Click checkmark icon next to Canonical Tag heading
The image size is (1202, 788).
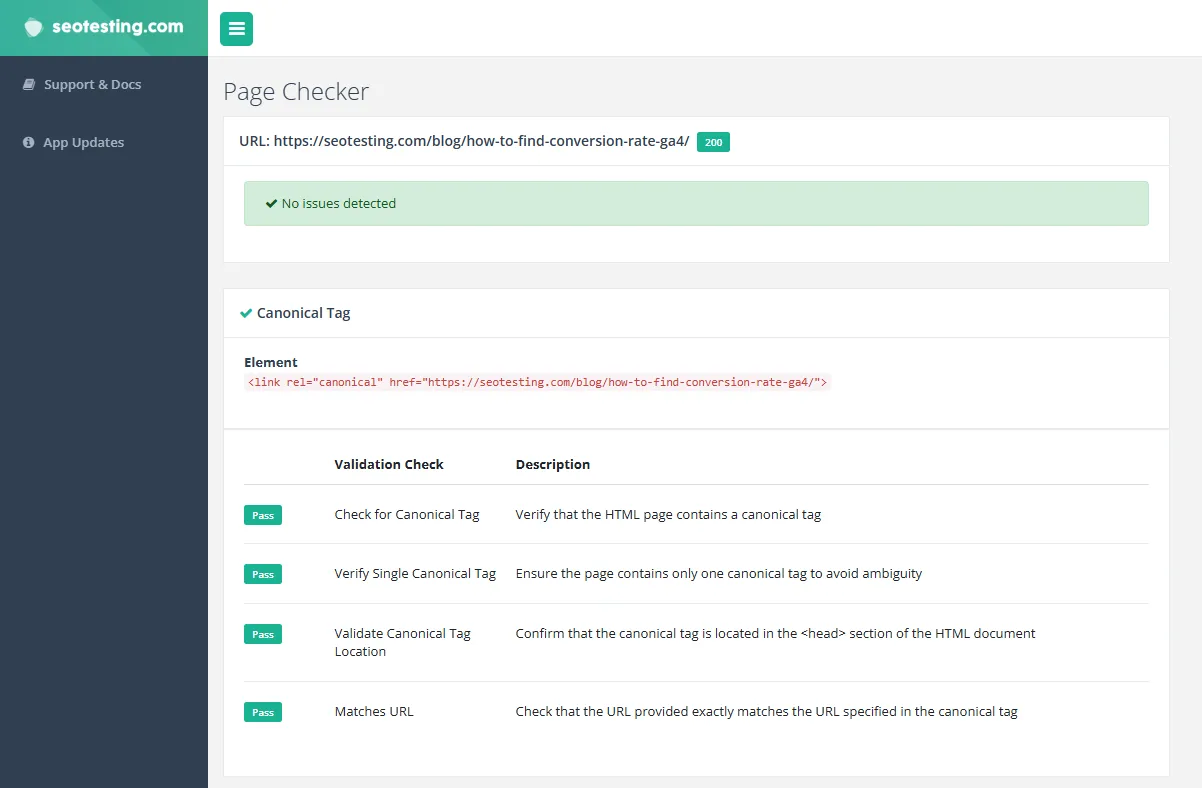246,313
